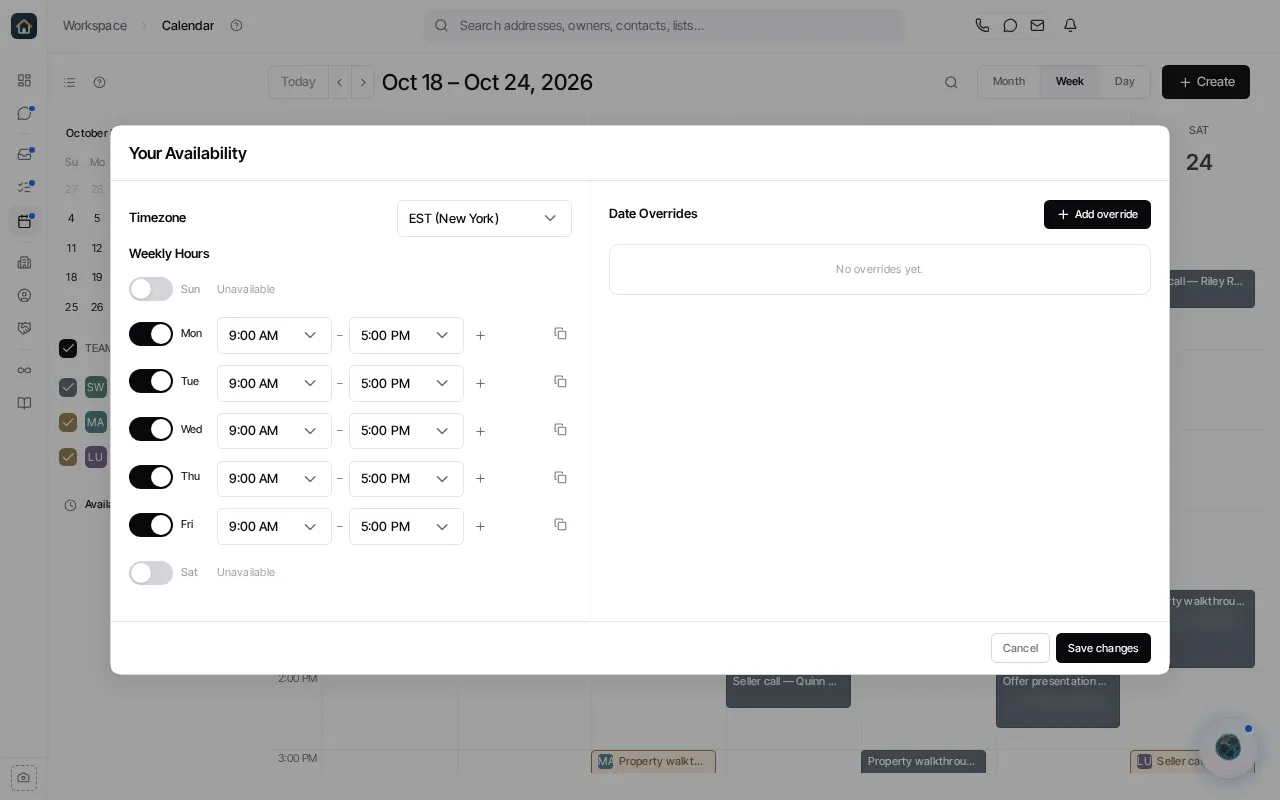
Task: Open Tuesday end time dropdown
Action: [406, 383]
